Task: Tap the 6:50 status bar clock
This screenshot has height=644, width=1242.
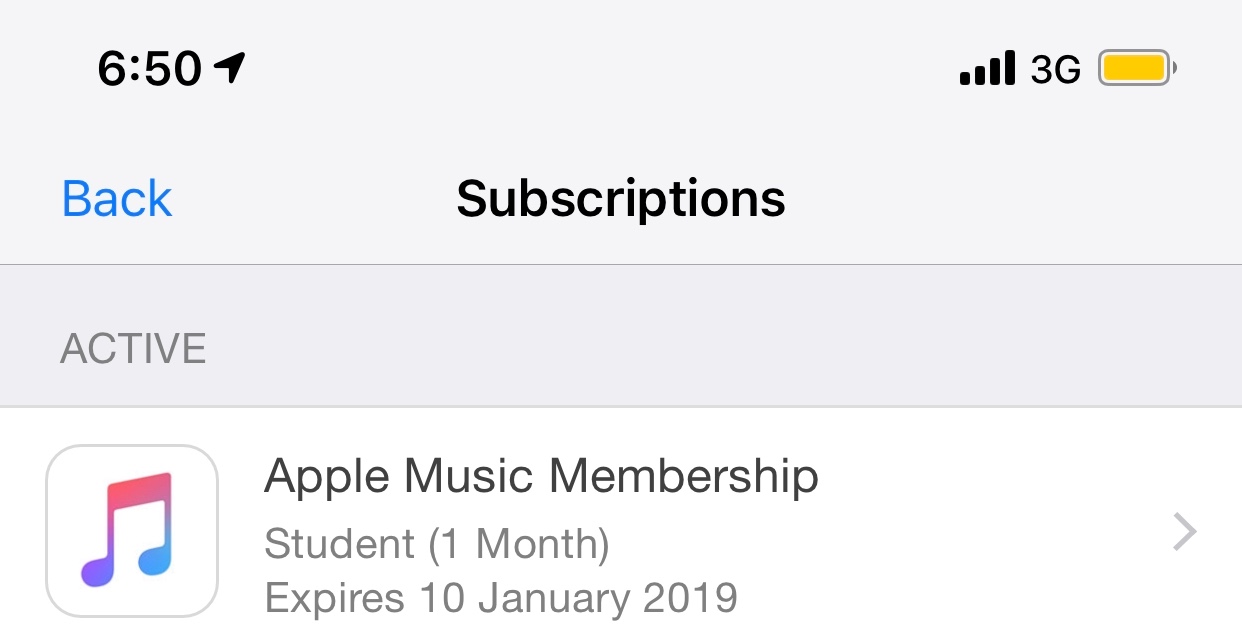Action: pyautogui.click(x=150, y=69)
